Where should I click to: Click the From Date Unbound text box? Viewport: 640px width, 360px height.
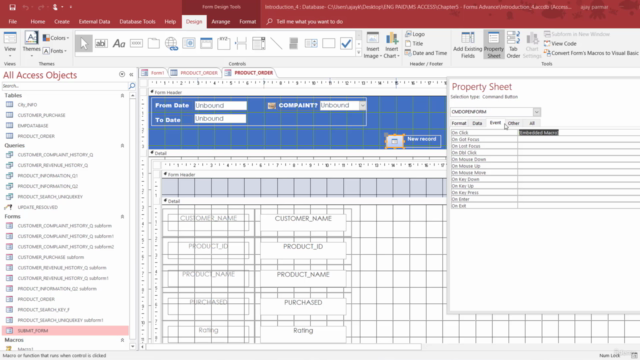pyautogui.click(x=220, y=105)
